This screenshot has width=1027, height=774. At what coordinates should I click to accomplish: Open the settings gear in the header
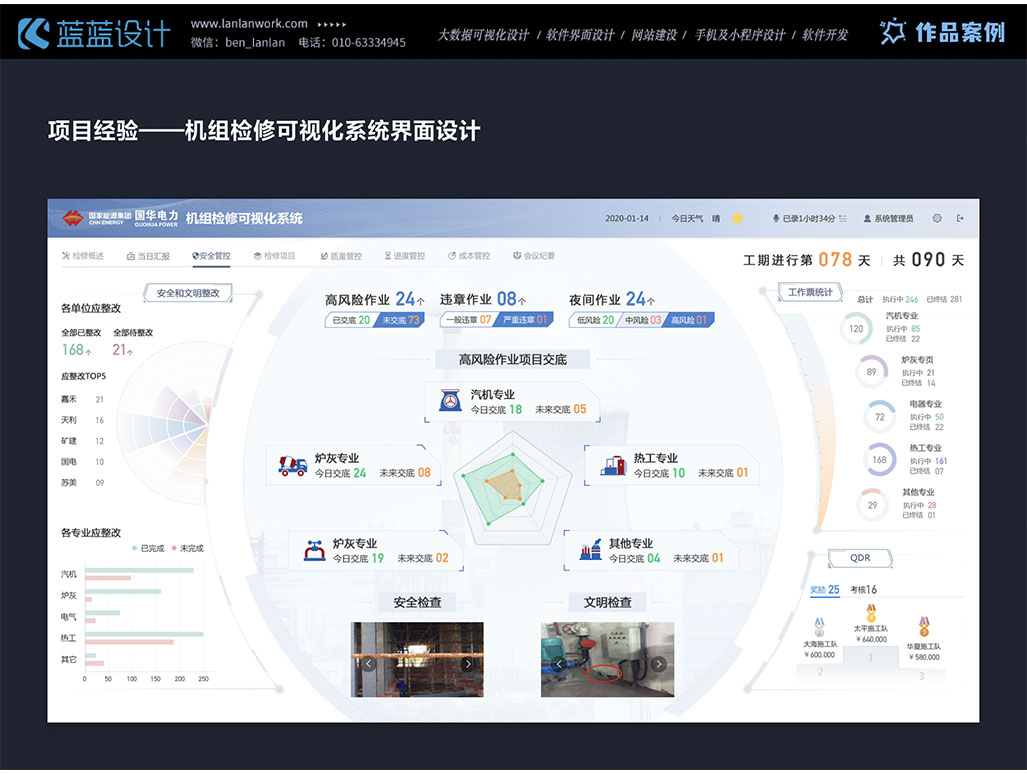[937, 218]
